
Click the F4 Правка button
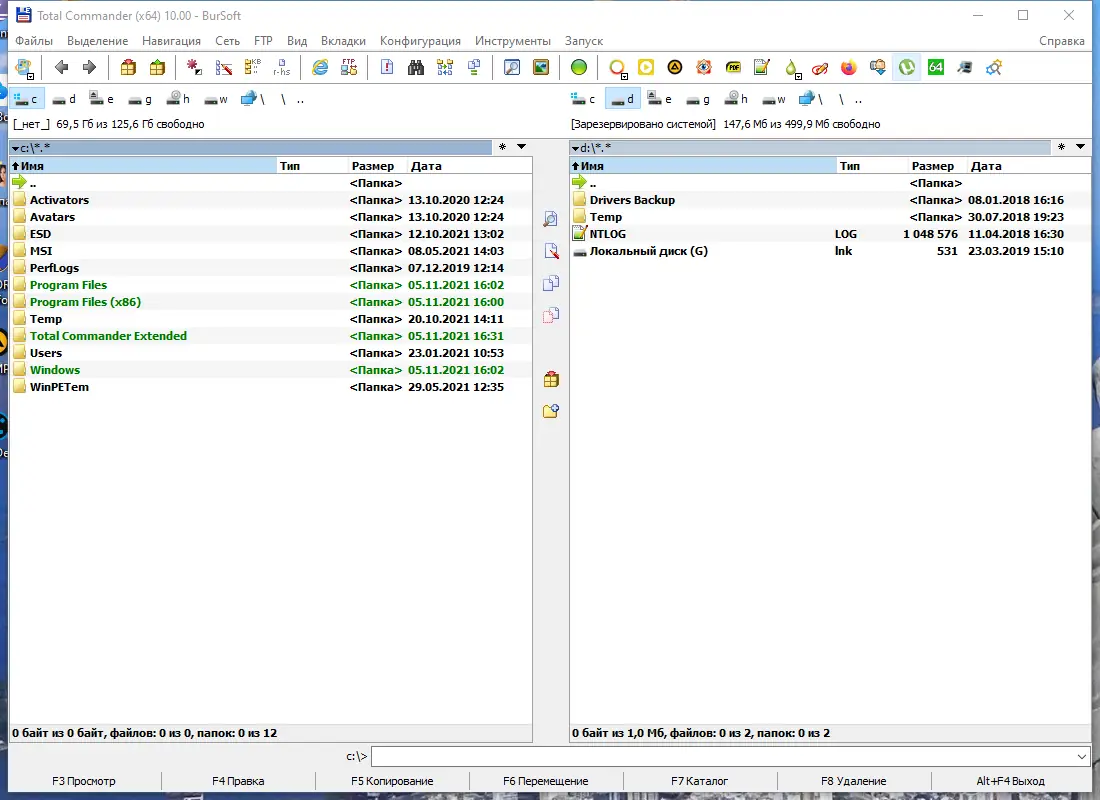(239, 781)
